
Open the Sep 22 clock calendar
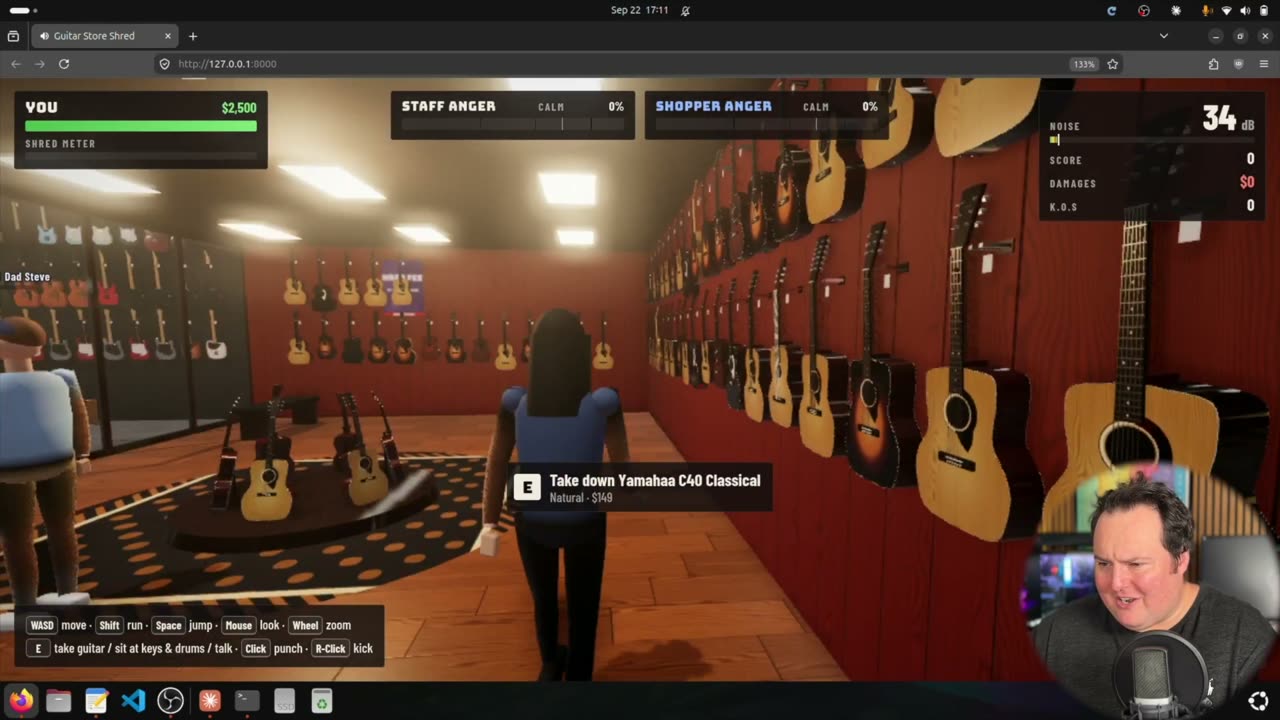[640, 10]
